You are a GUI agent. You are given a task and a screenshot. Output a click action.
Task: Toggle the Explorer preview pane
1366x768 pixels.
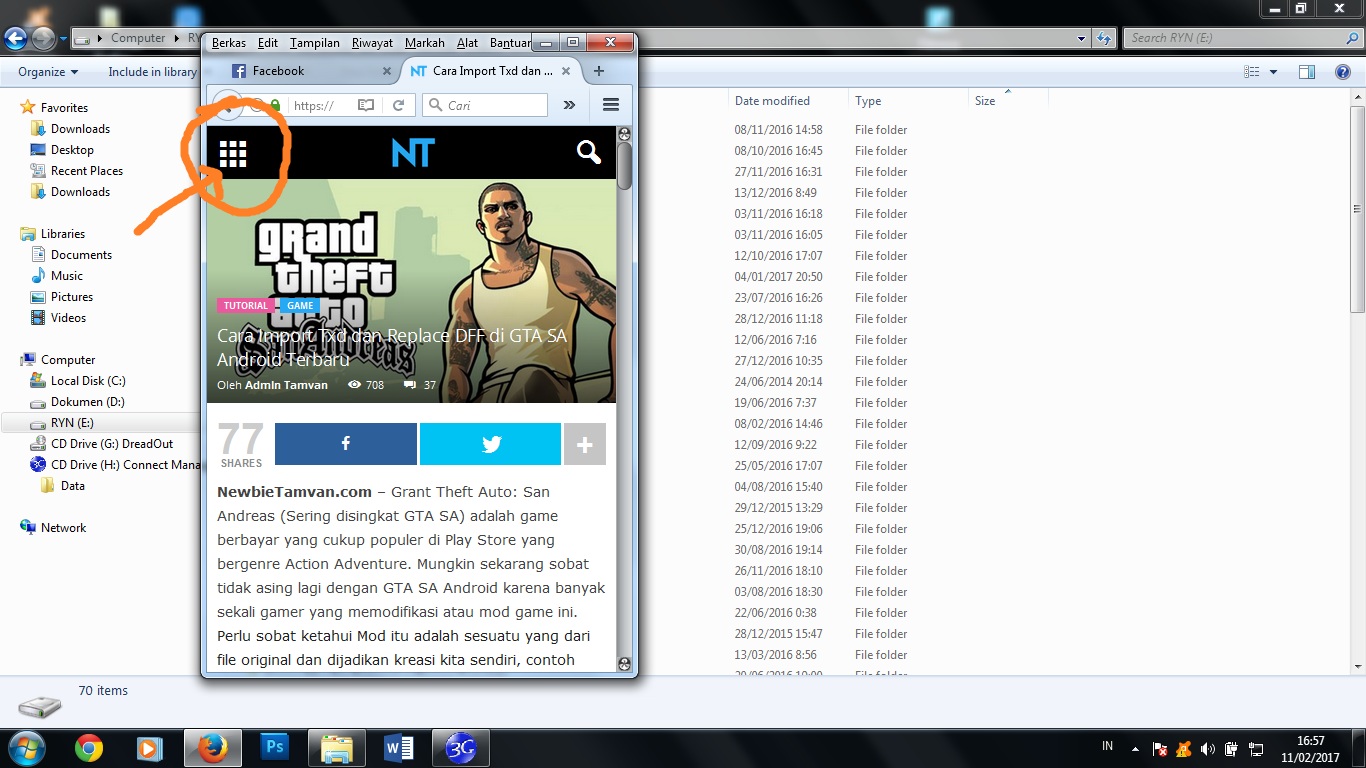(x=1307, y=72)
